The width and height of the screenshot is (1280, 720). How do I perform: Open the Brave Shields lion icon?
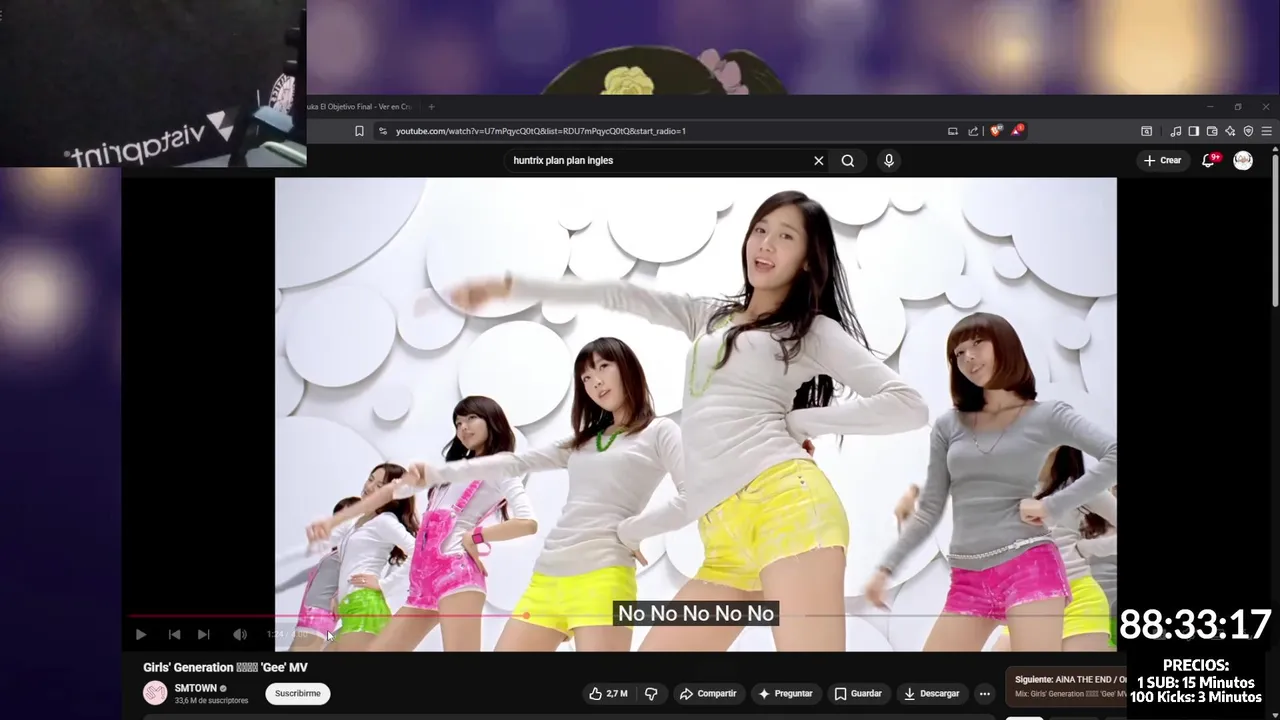996,131
